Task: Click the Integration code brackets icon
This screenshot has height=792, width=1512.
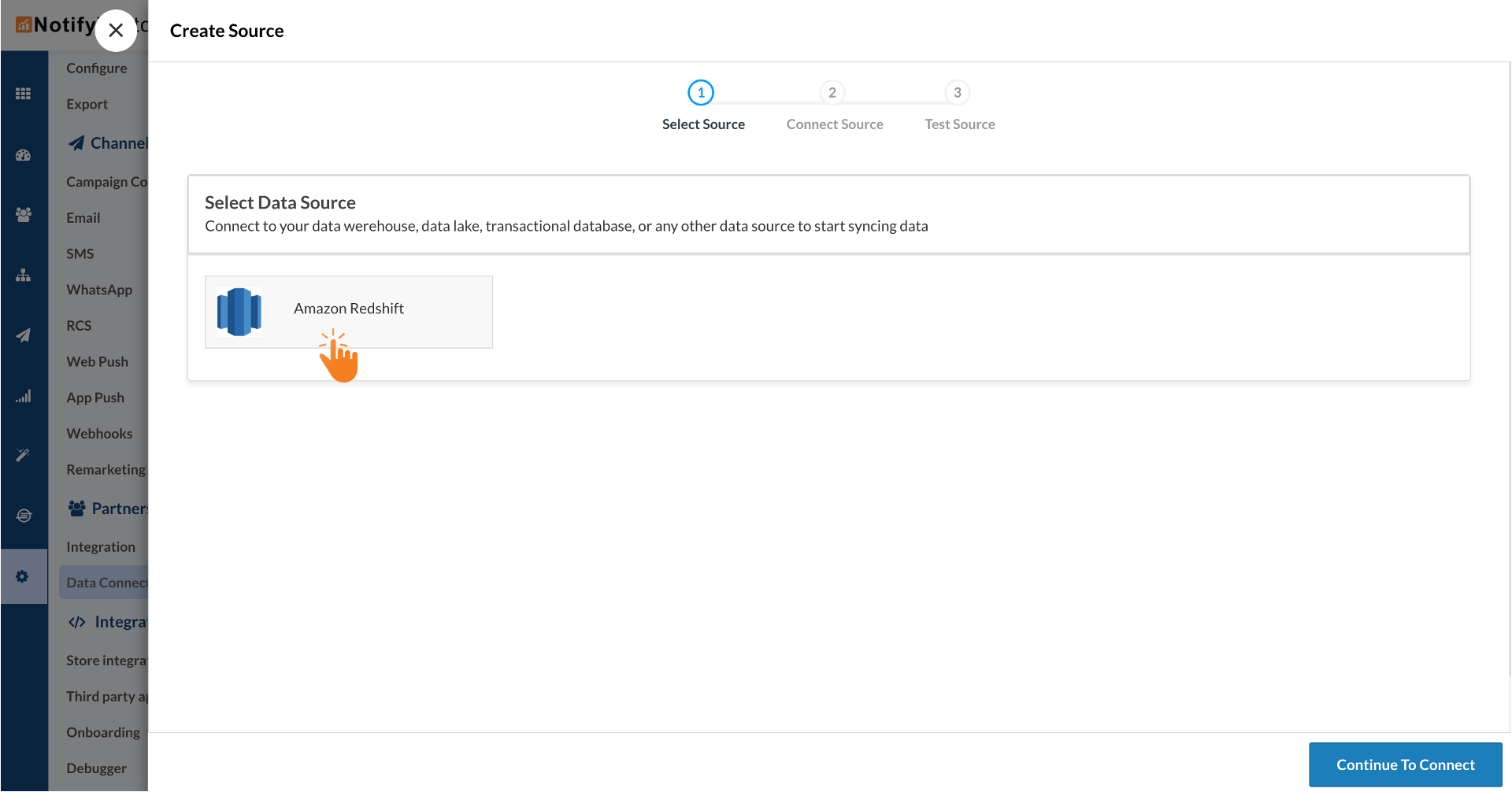Action: point(76,622)
